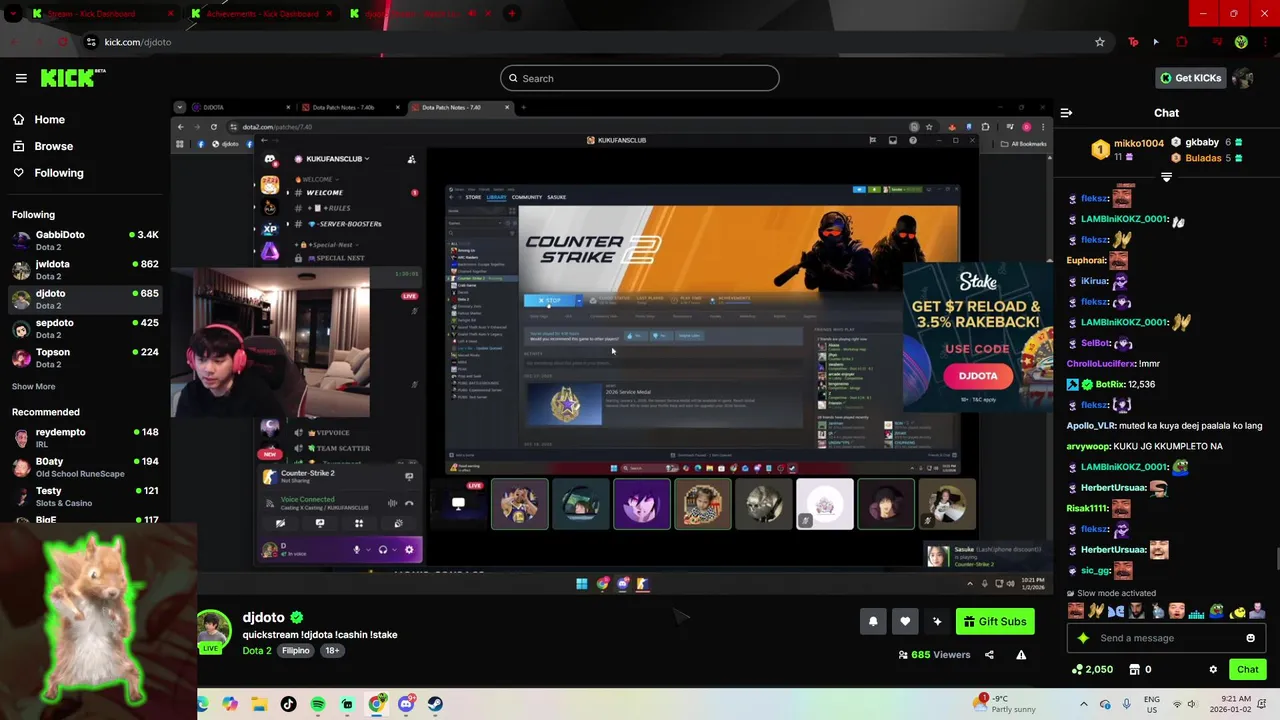Open B0aty recommended channel
This screenshot has width=1280, height=720.
(x=85, y=467)
